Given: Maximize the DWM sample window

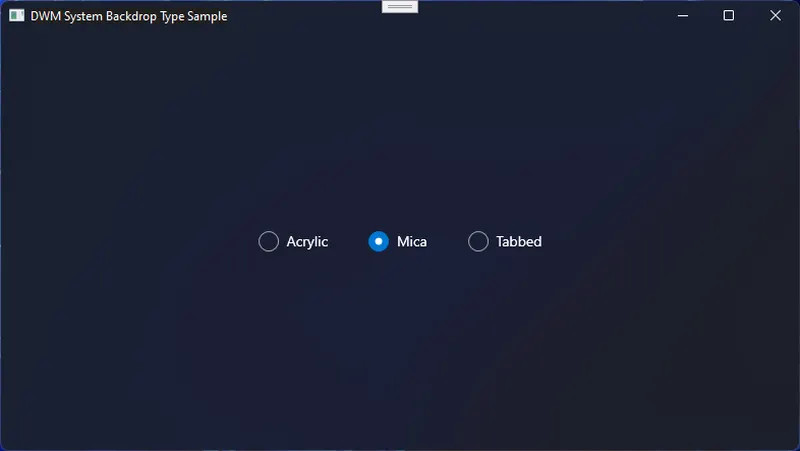Looking at the screenshot, I should click(729, 16).
